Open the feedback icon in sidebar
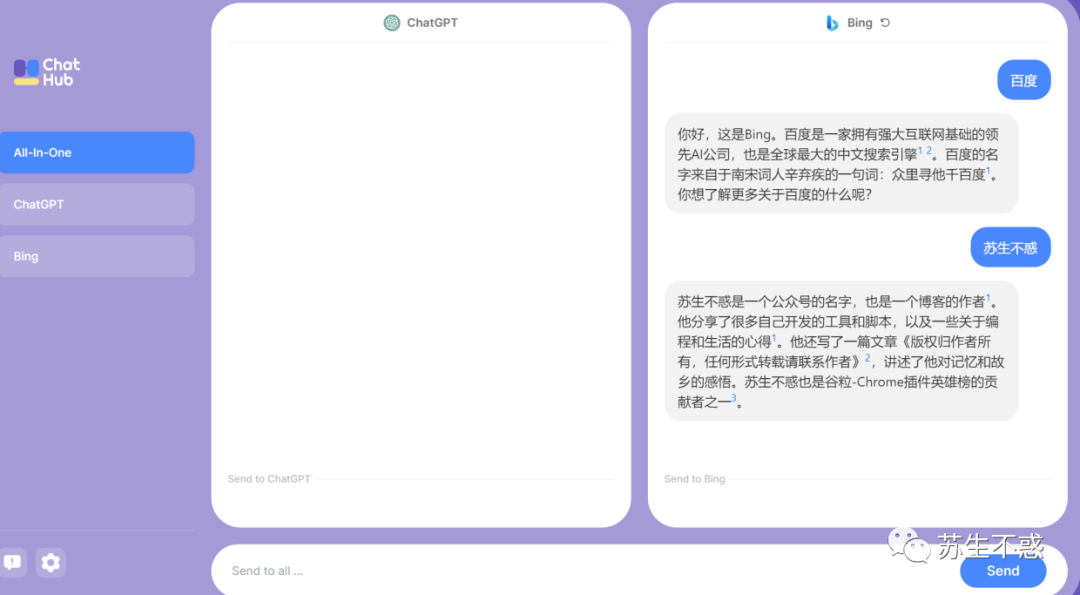This screenshot has height=595, width=1080. click(x=13, y=563)
